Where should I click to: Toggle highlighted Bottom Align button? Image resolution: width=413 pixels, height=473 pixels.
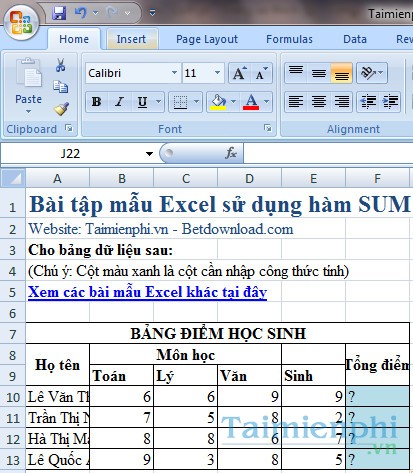pos(341,73)
